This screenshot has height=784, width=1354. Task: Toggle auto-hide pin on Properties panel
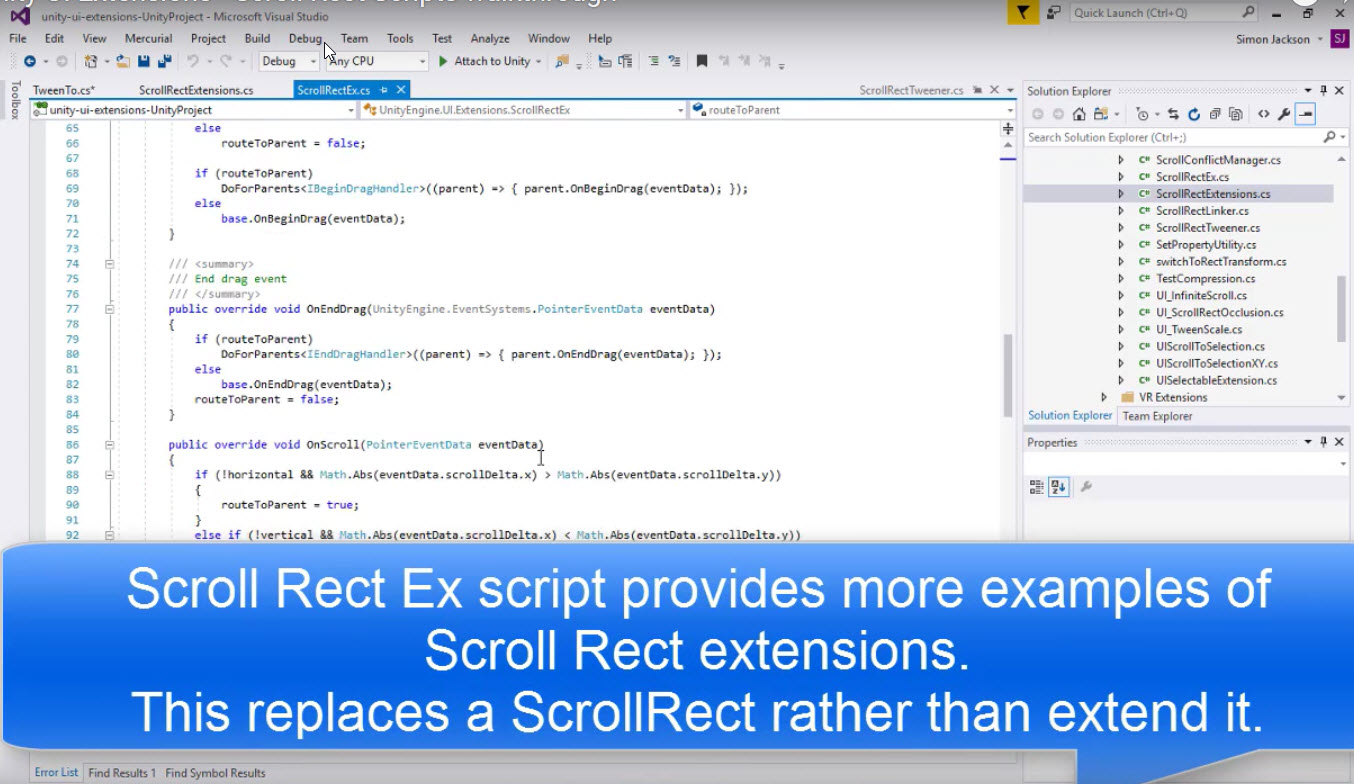[x=1323, y=442]
